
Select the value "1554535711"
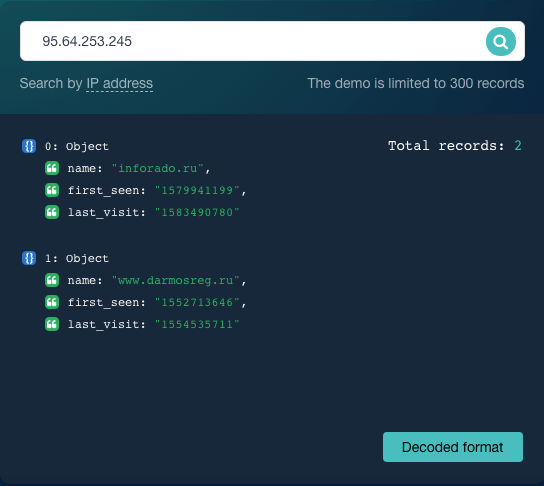click(197, 324)
